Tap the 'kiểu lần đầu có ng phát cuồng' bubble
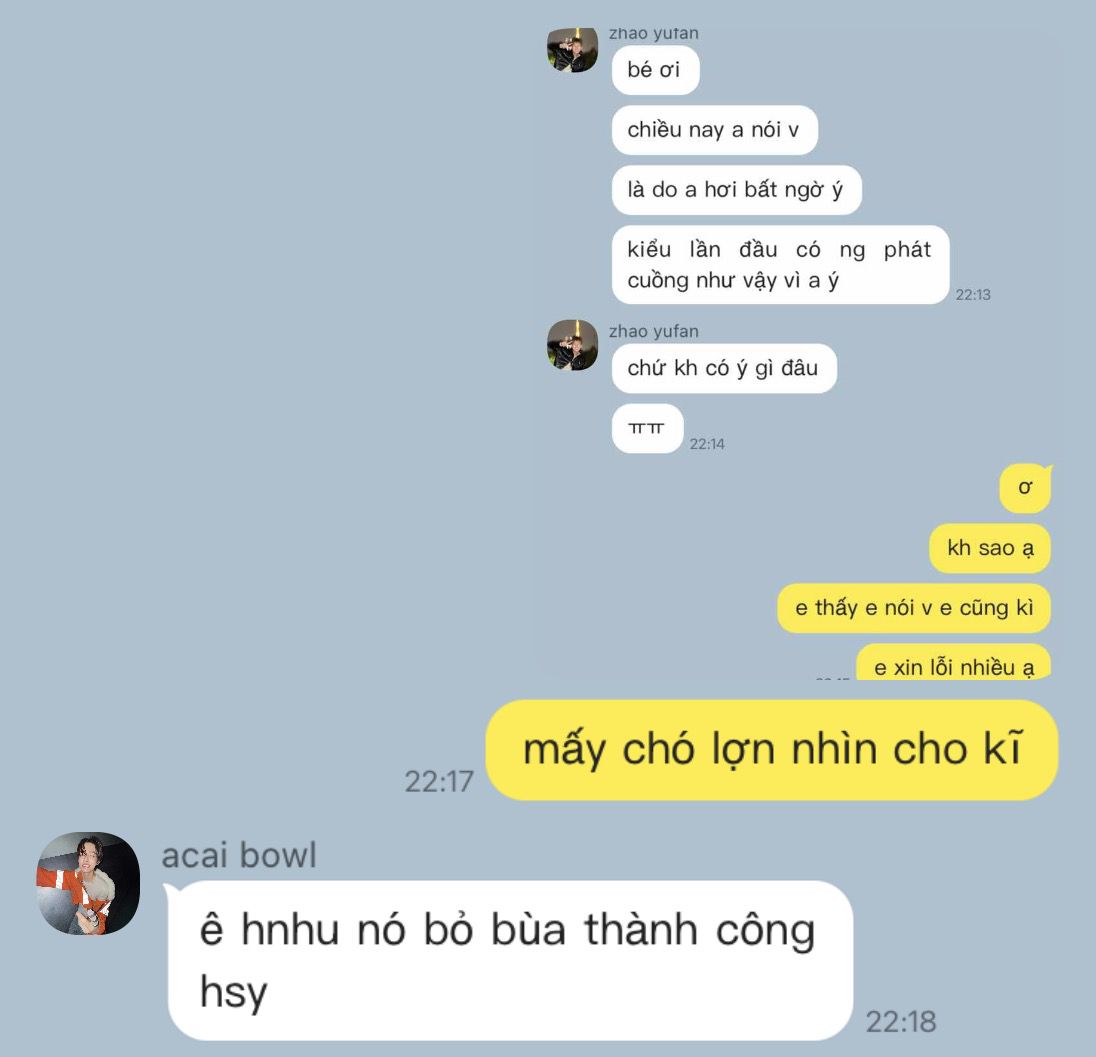The image size is (1096, 1057). tap(780, 265)
